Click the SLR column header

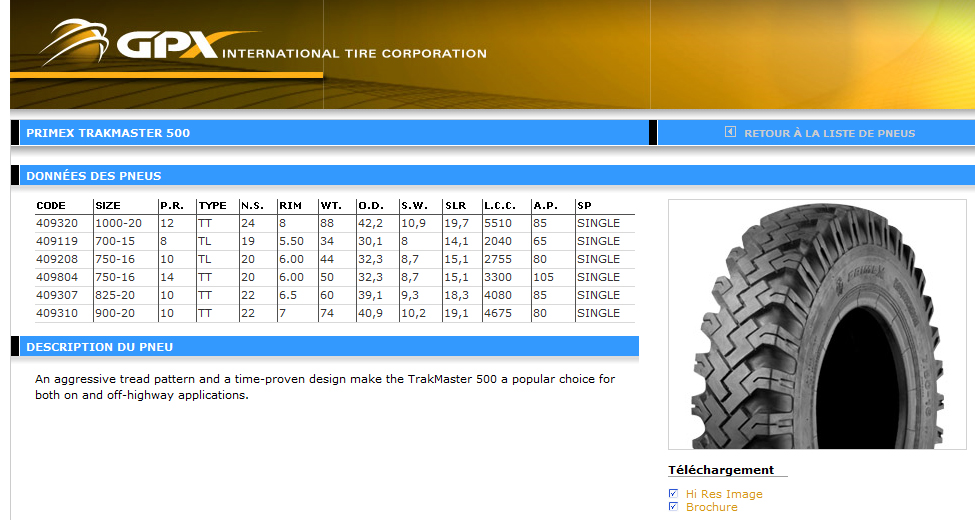455,205
